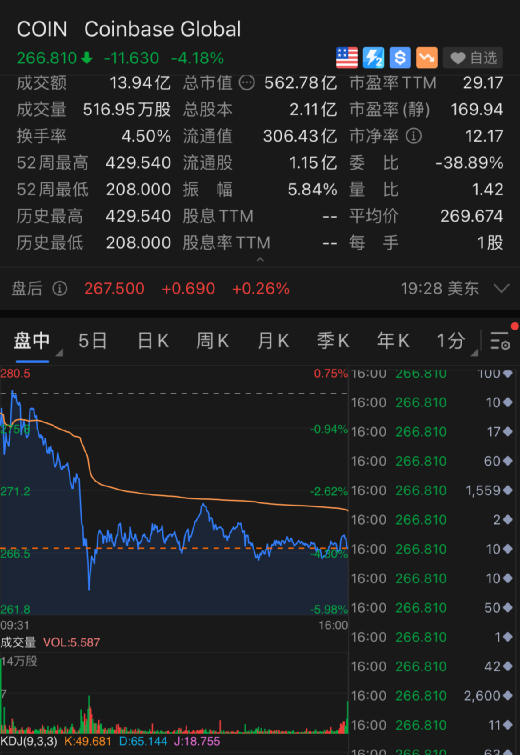Select the 盘中 intraday tab
Screen dimensions: 520x755
(32, 341)
